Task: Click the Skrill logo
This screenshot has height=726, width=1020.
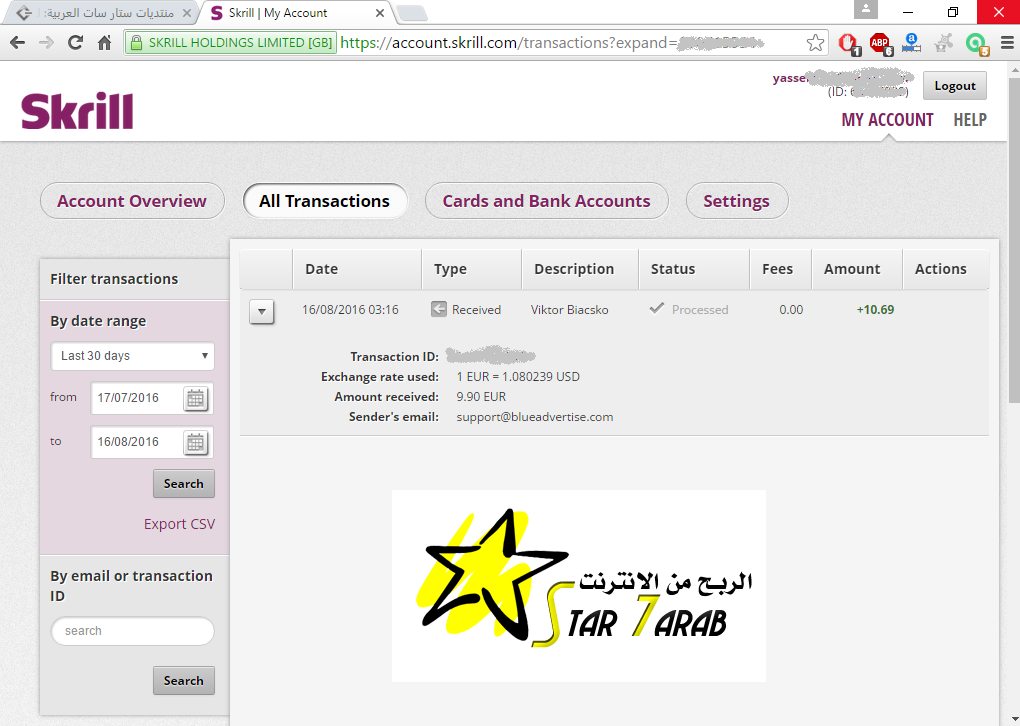Action: pos(77,111)
